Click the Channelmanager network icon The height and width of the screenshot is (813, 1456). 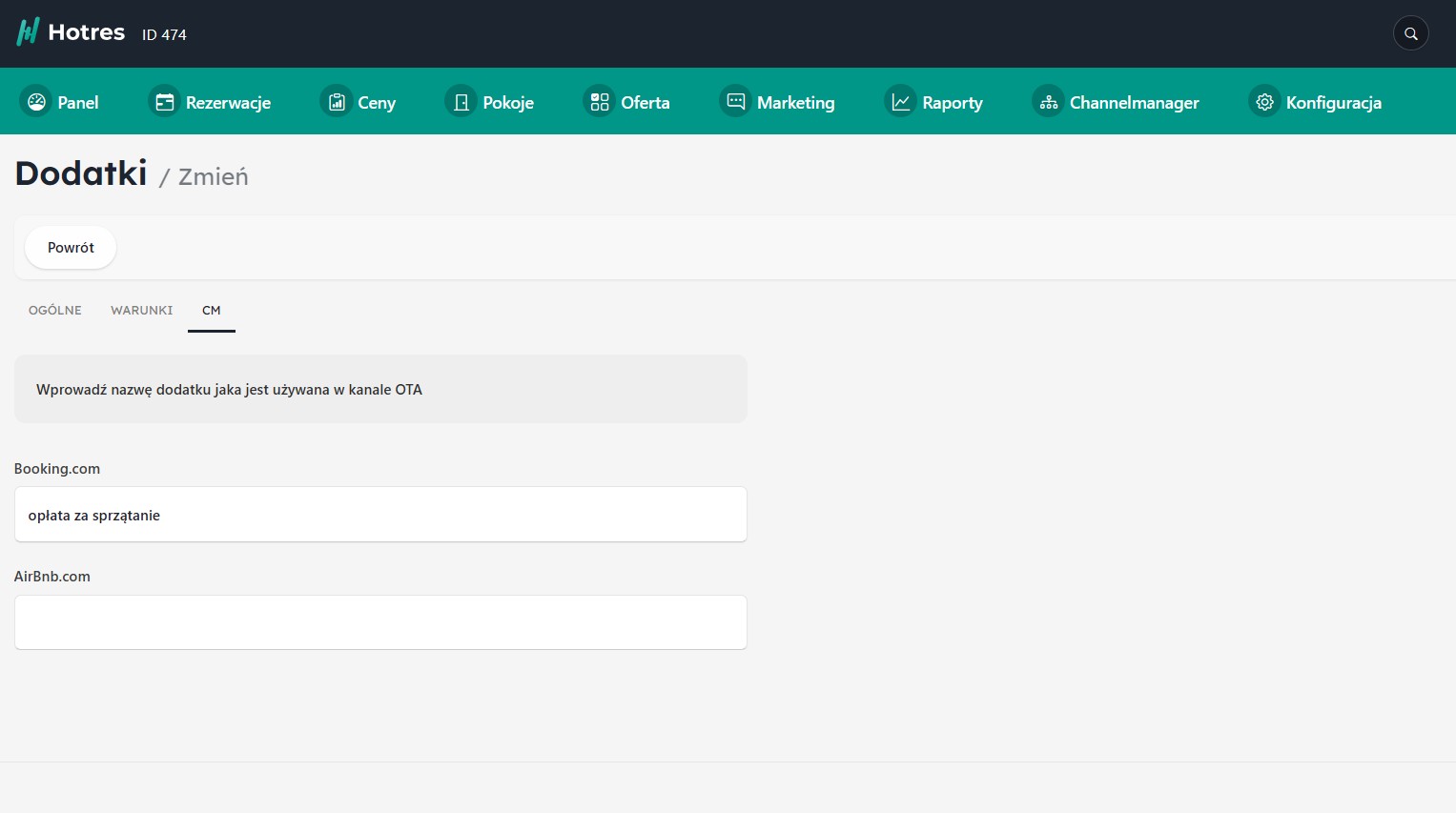tap(1048, 102)
